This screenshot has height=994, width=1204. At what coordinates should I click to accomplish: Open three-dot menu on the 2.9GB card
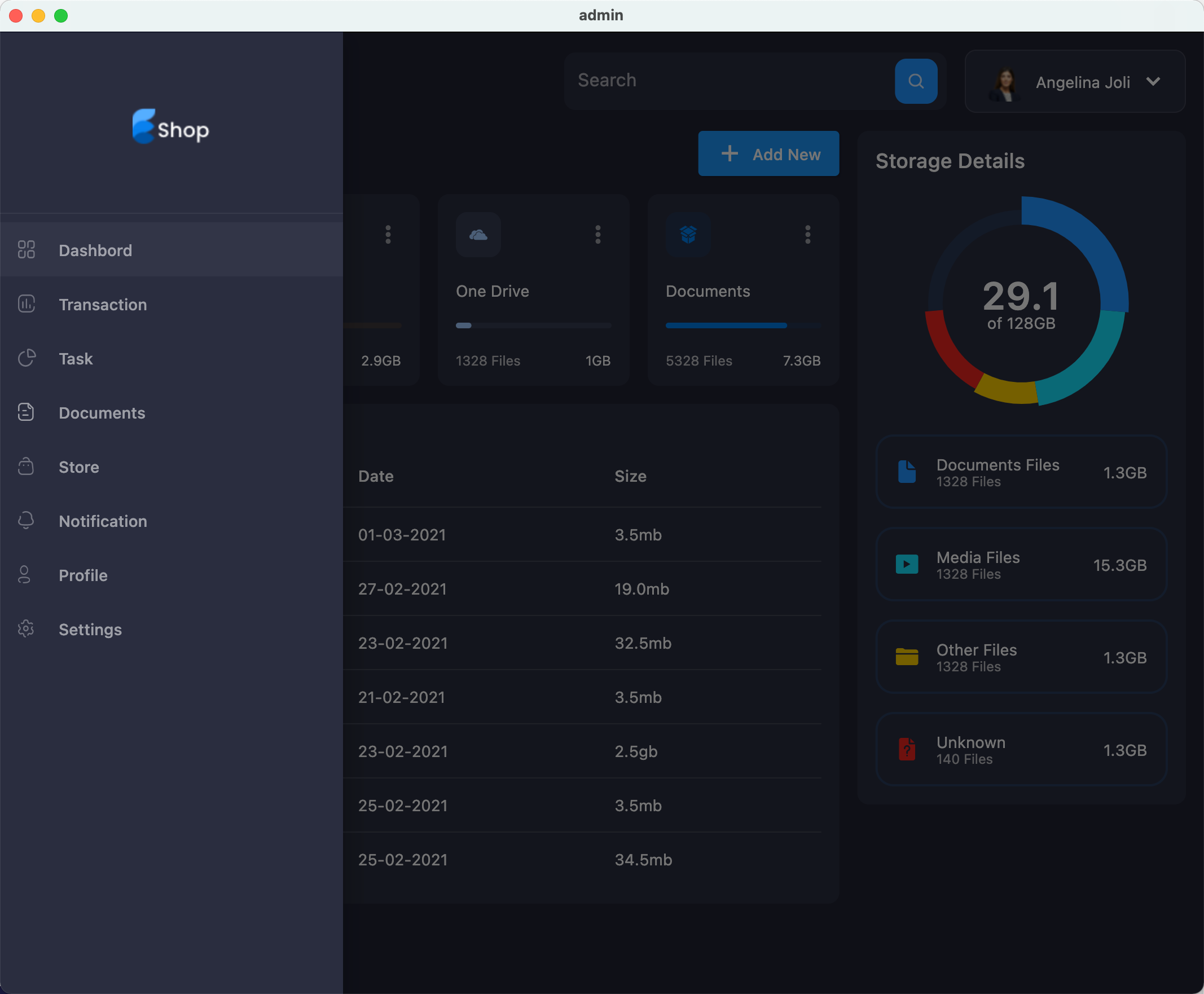coord(388,235)
